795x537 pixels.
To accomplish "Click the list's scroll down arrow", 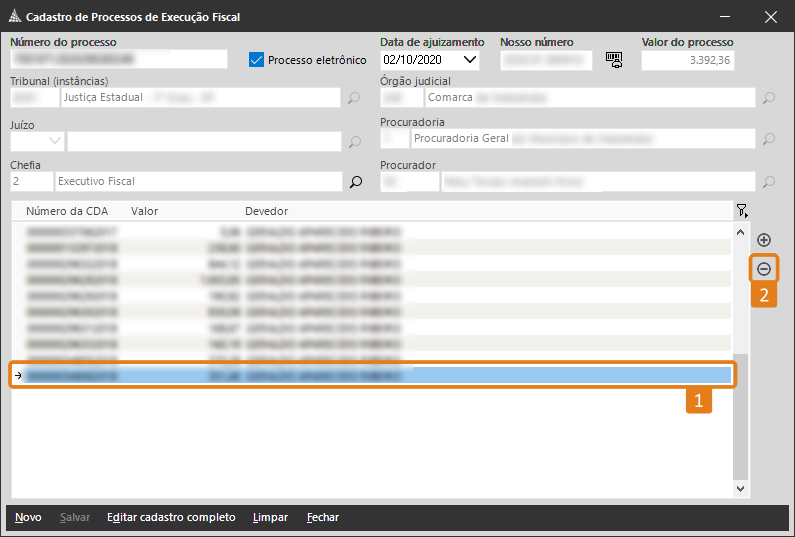I will tap(740, 489).
